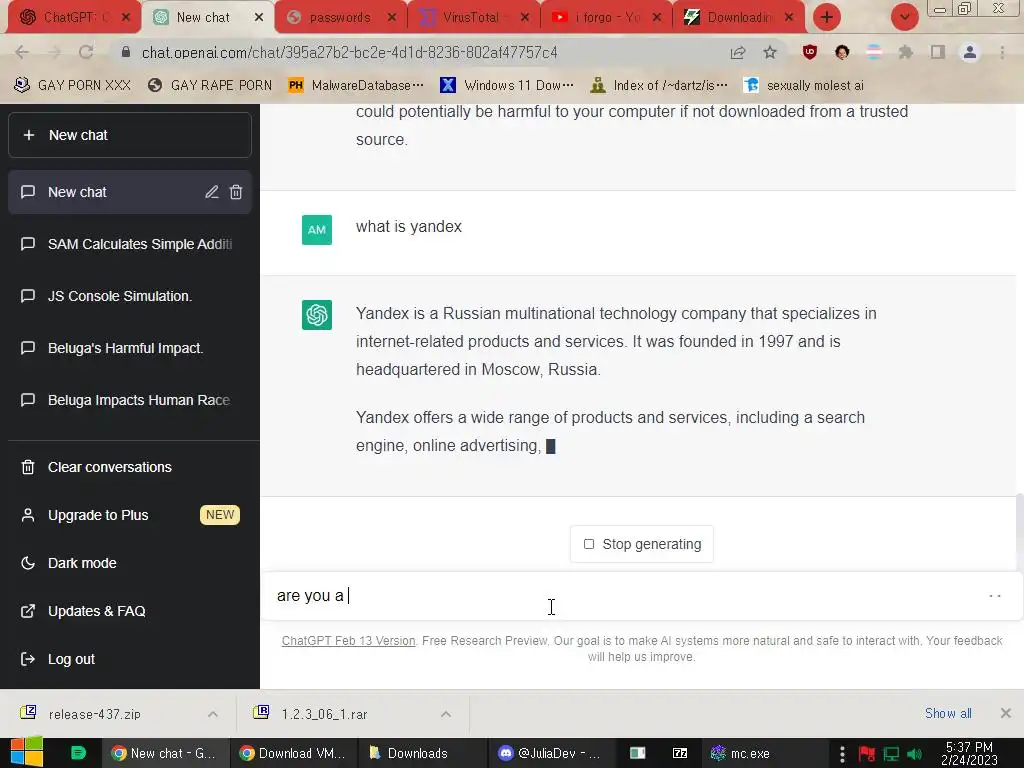Open the 'Index of /~dartz/is' bookmark

658,85
